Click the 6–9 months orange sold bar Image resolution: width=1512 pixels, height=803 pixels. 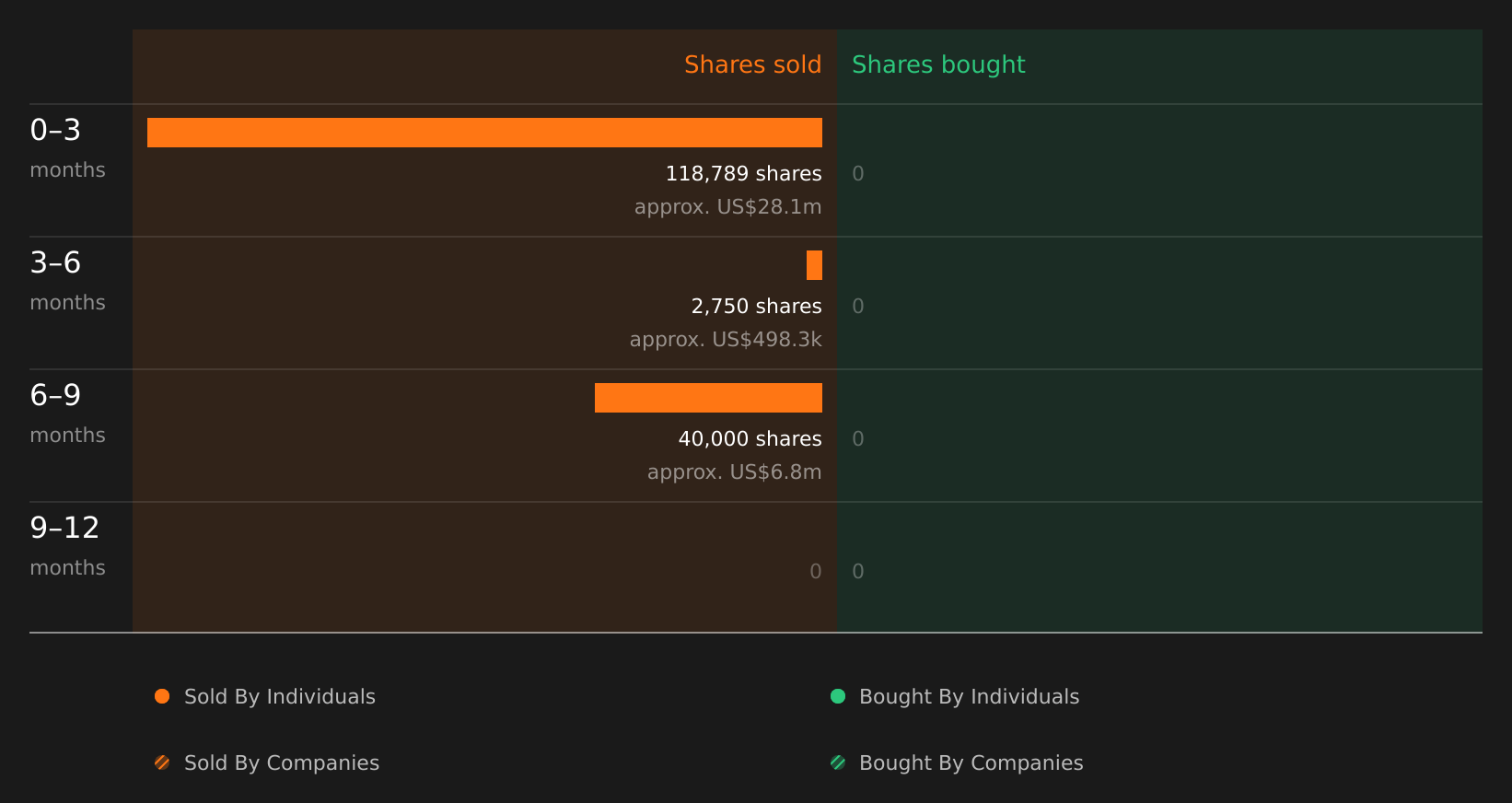[x=708, y=398]
